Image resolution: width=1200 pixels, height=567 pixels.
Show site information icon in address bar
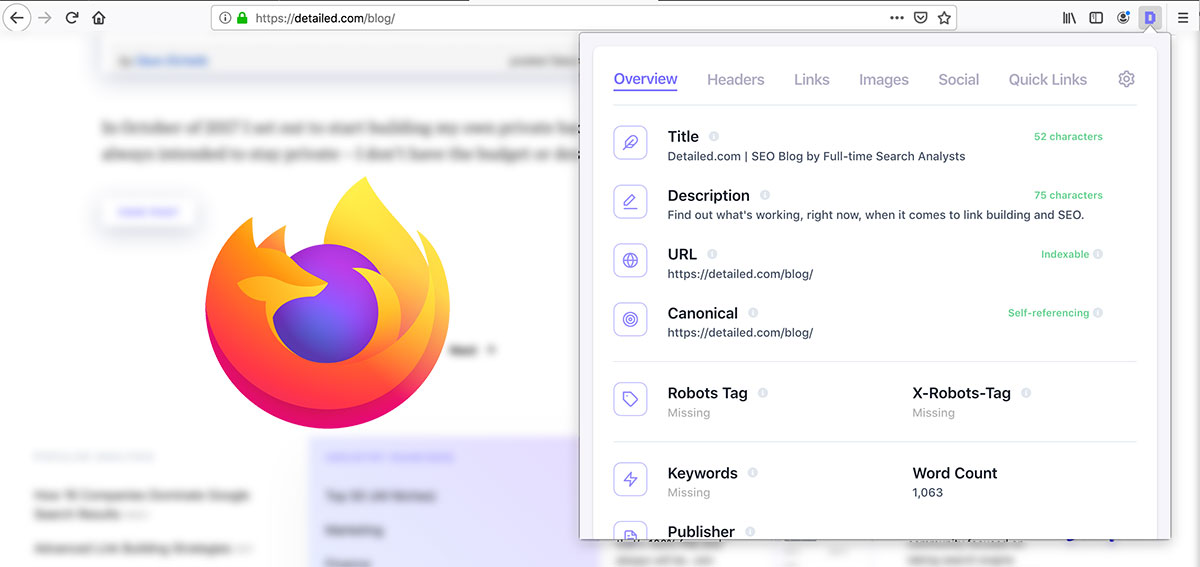point(225,18)
